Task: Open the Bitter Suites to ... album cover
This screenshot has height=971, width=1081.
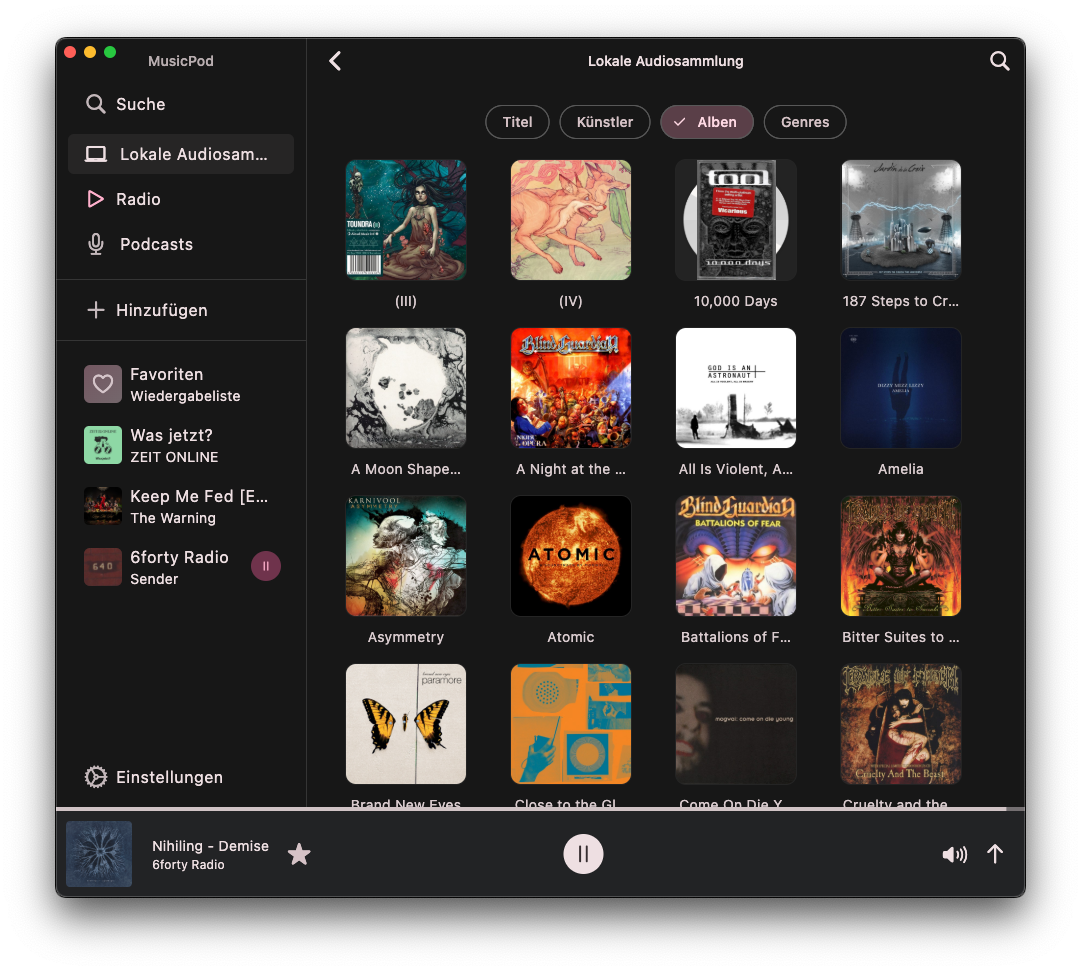Action: (x=901, y=556)
